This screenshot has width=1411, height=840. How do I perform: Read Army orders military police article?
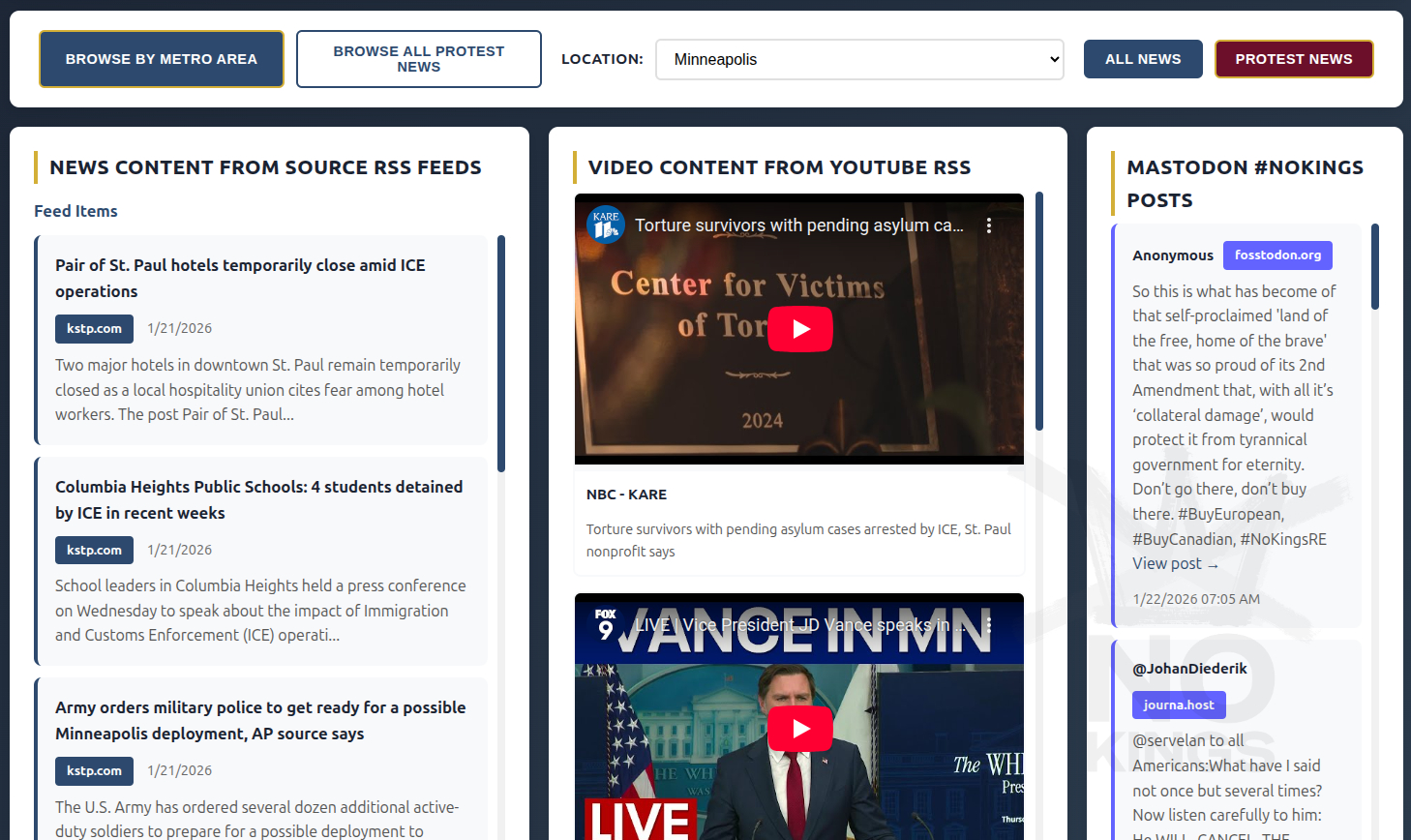[x=260, y=720]
